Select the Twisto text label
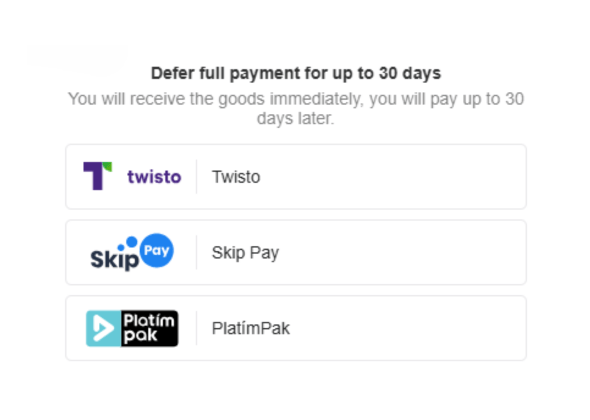 click(x=236, y=177)
